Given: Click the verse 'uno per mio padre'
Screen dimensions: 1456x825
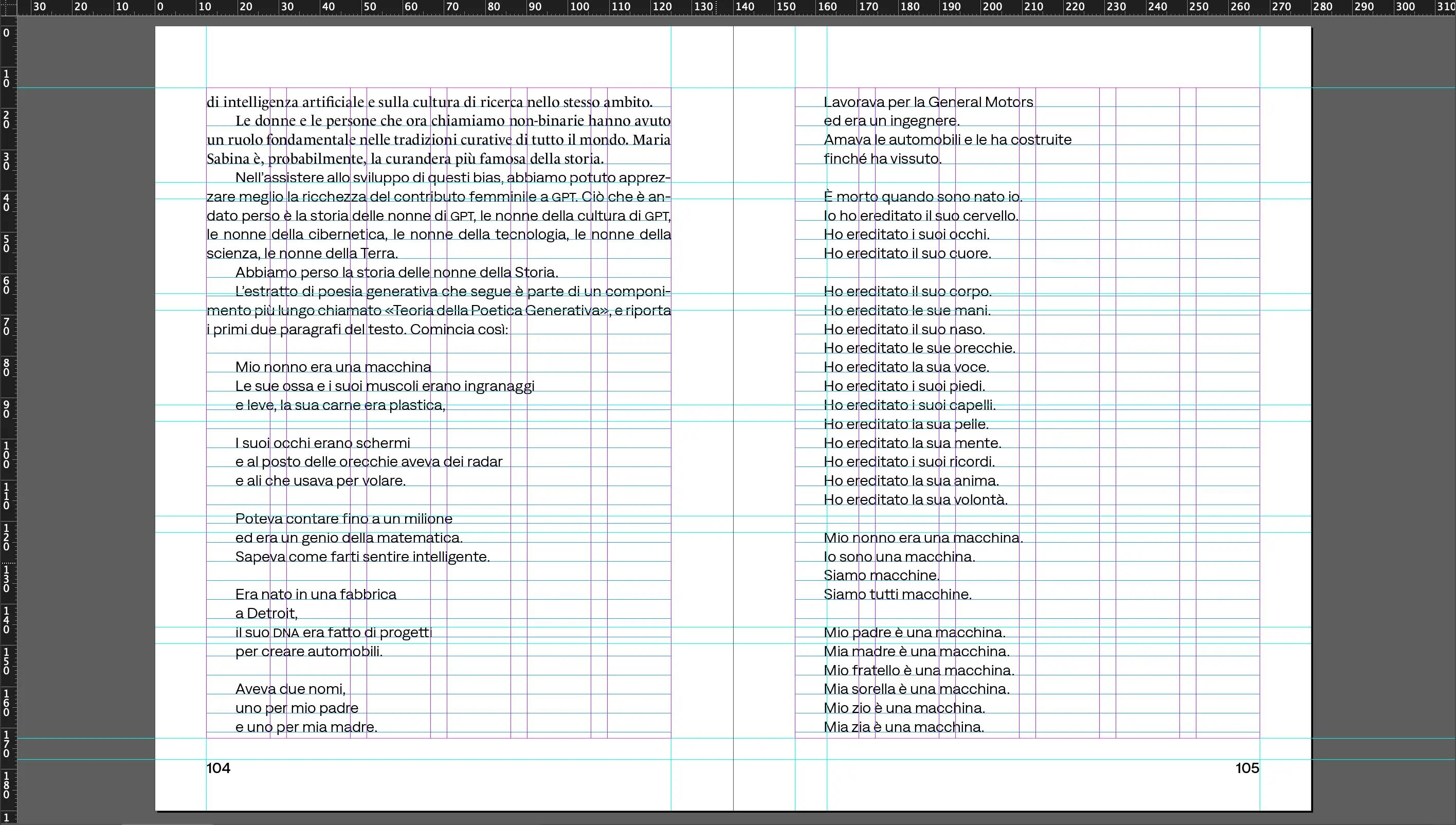Looking at the screenshot, I should 297,708.
